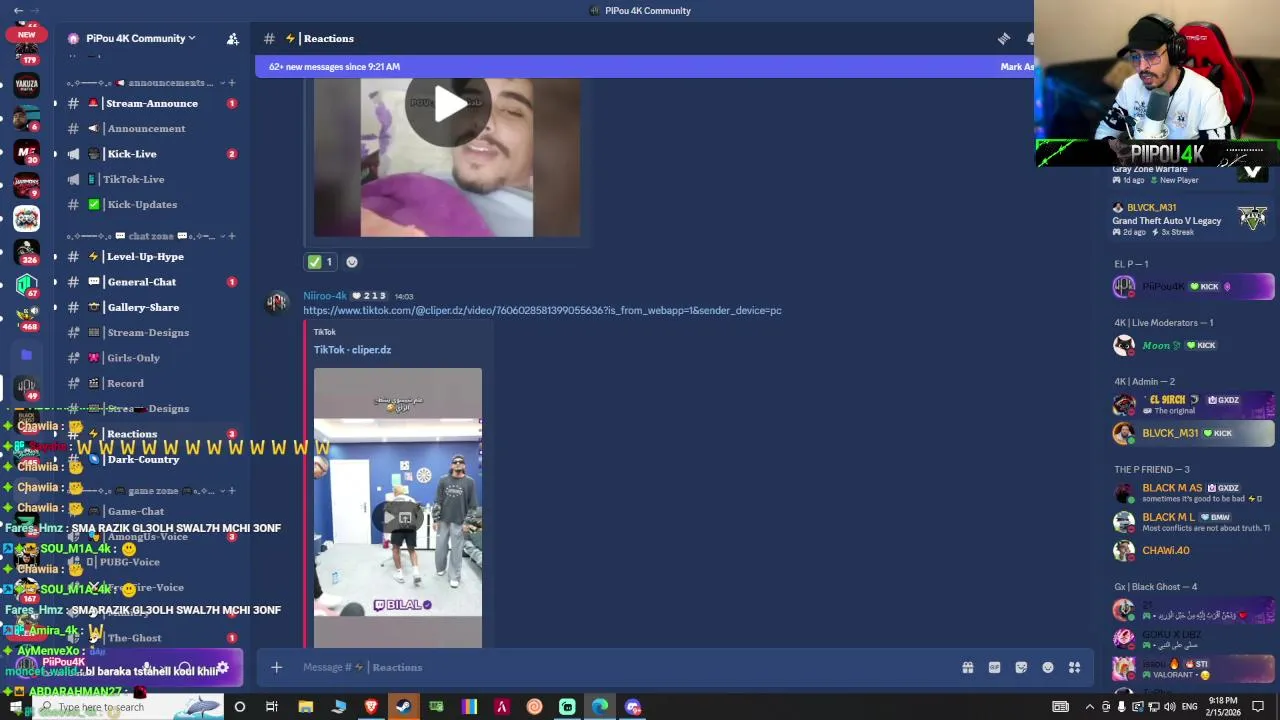Open the GIF picker icon

click(994, 667)
